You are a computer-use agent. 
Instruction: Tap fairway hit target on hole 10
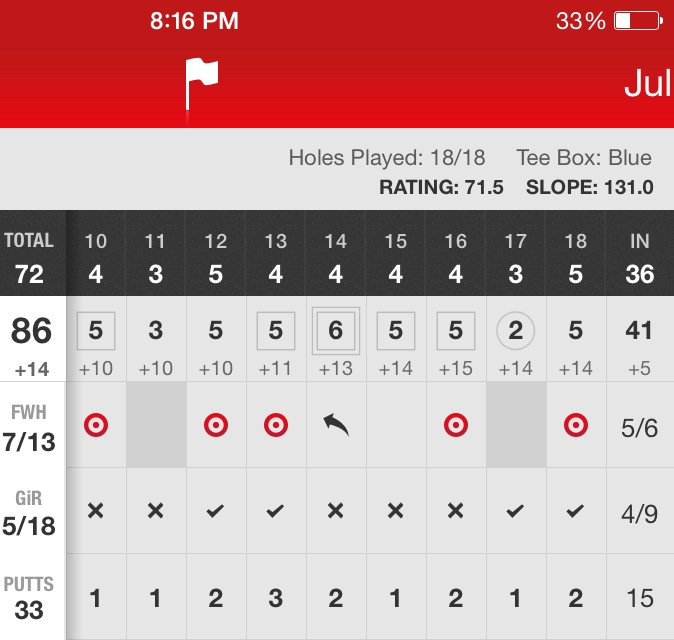(x=96, y=425)
